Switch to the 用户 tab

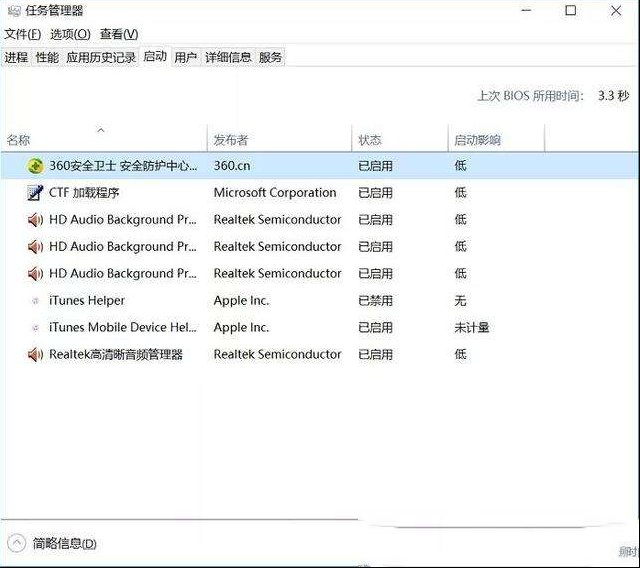(185, 57)
